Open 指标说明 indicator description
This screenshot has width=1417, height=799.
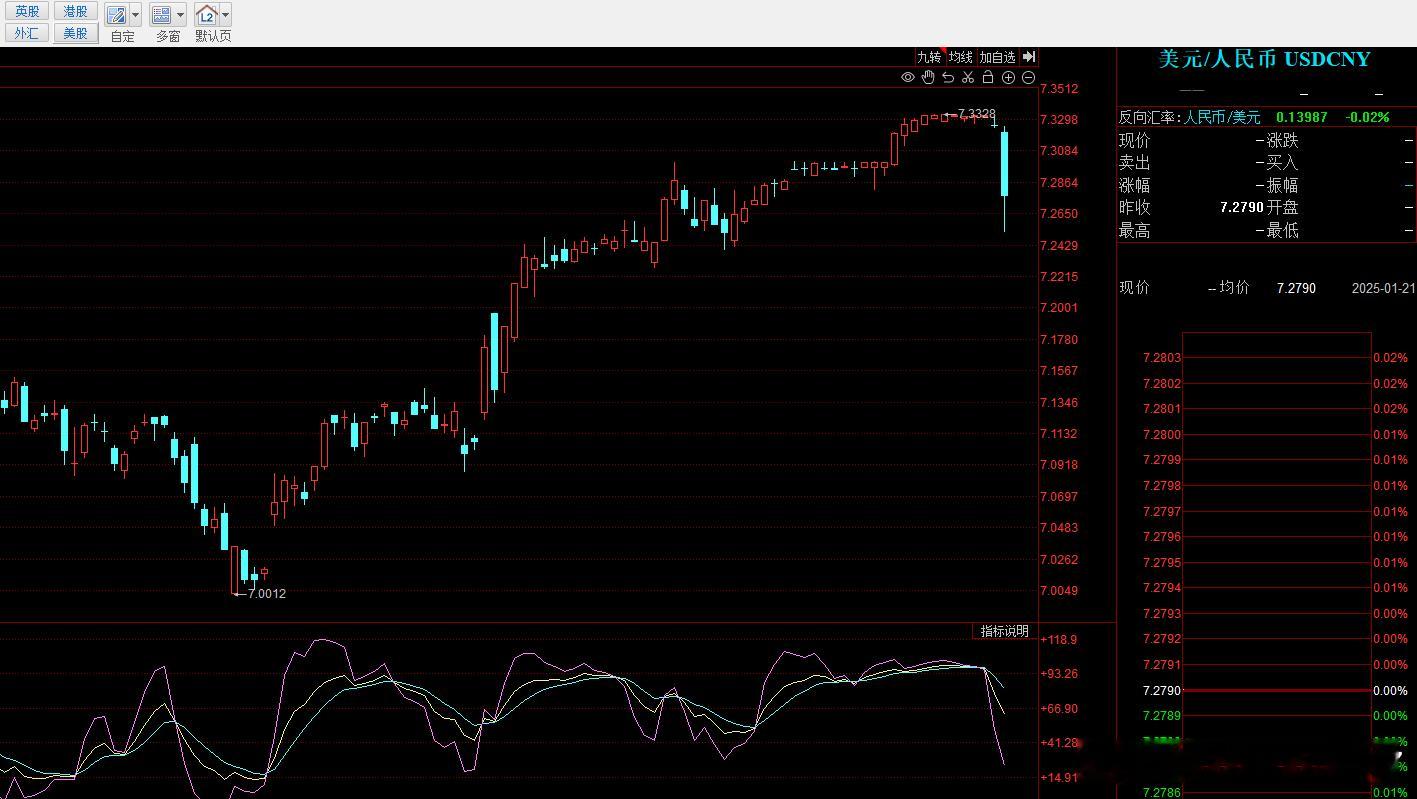point(1004,631)
